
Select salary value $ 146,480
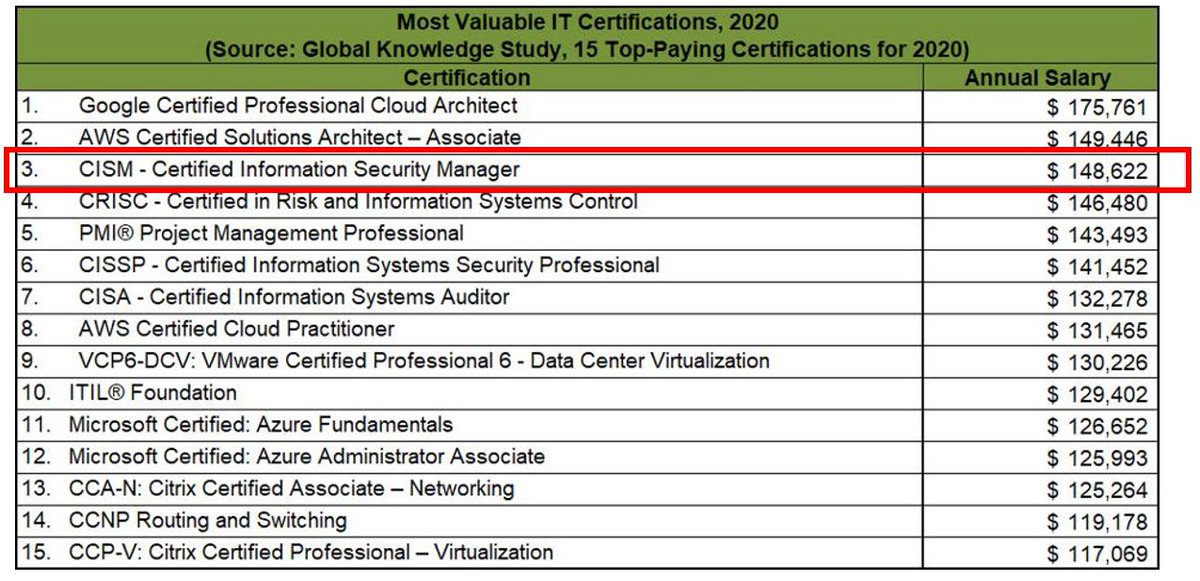pos(1097,204)
